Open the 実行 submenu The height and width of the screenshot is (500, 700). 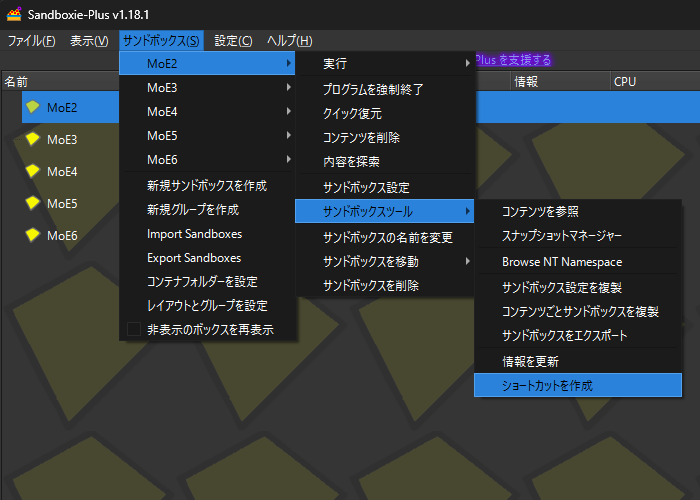pos(384,63)
